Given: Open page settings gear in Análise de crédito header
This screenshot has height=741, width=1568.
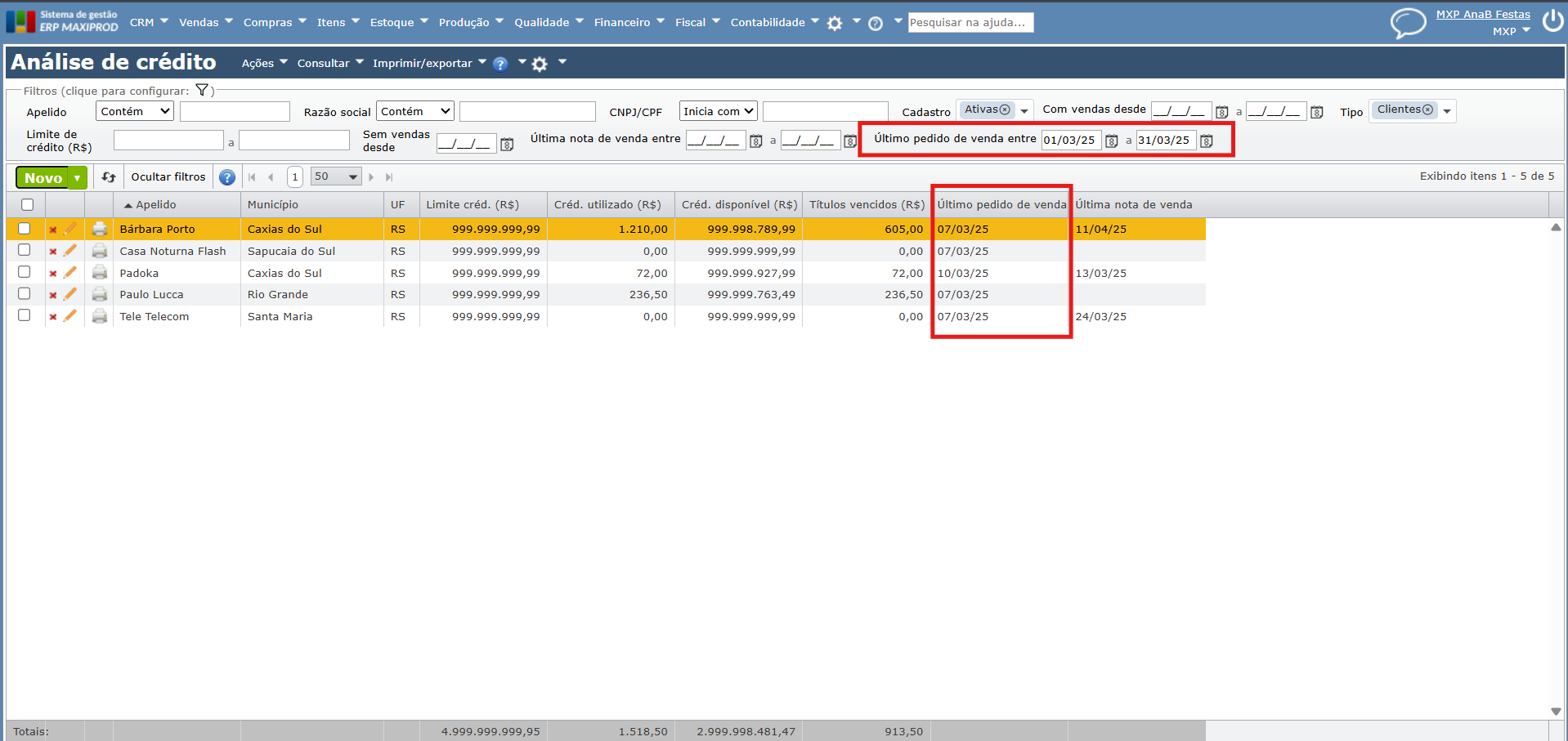Looking at the screenshot, I should (540, 64).
